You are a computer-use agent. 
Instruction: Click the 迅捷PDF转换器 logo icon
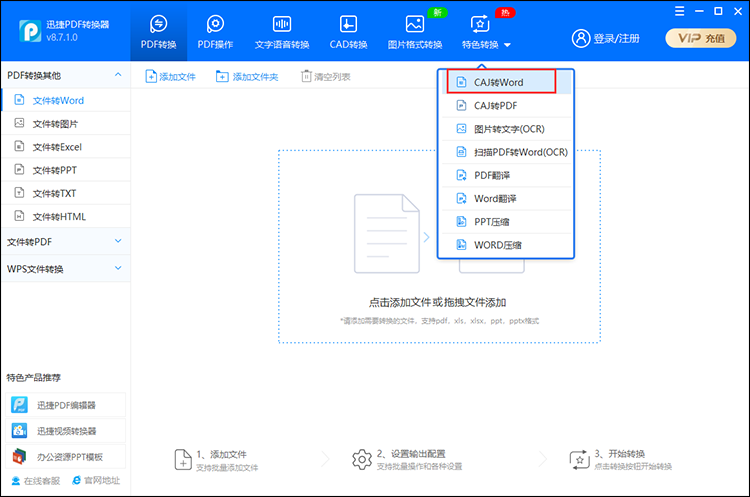click(30, 31)
